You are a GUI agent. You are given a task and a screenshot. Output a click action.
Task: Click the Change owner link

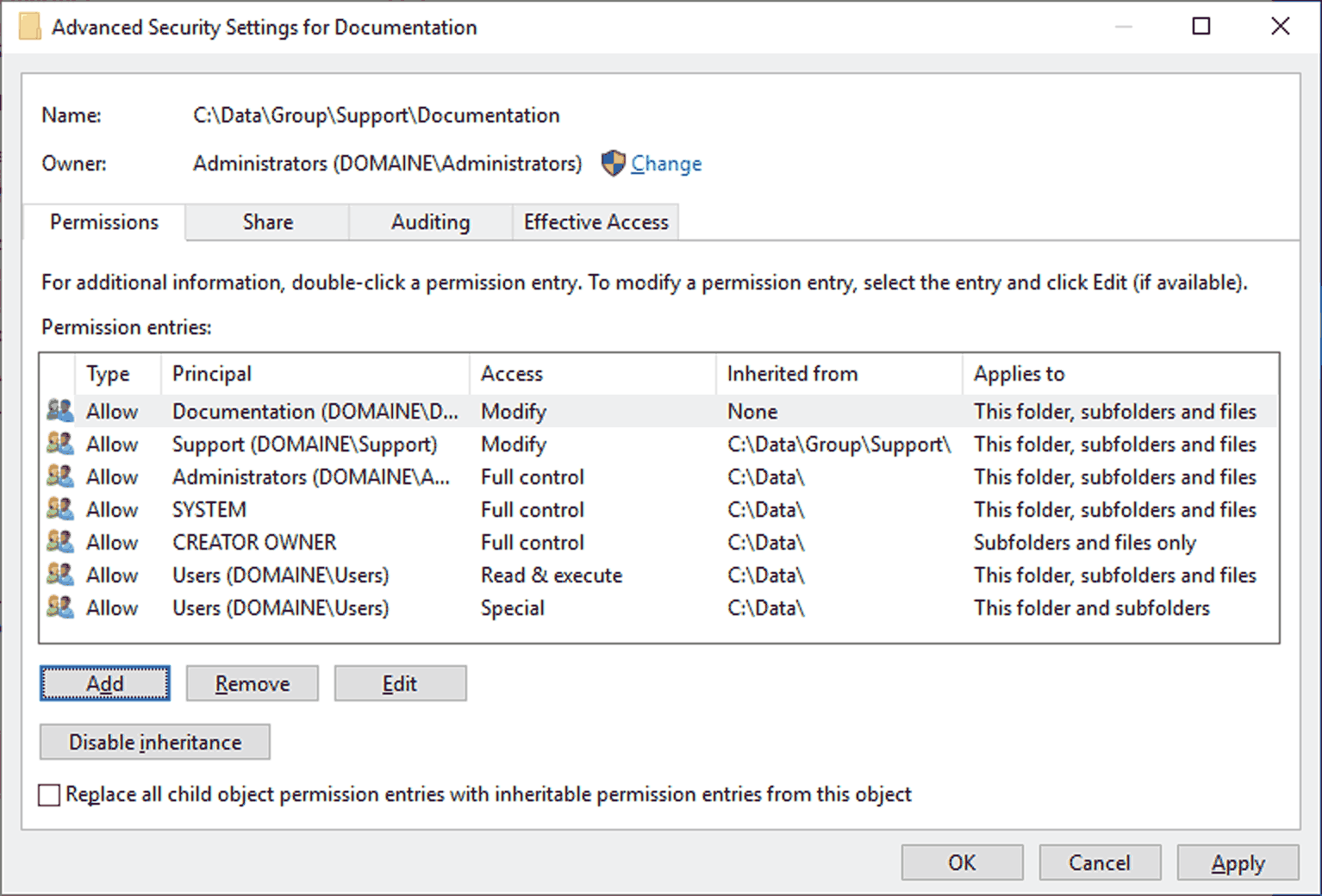tap(666, 164)
